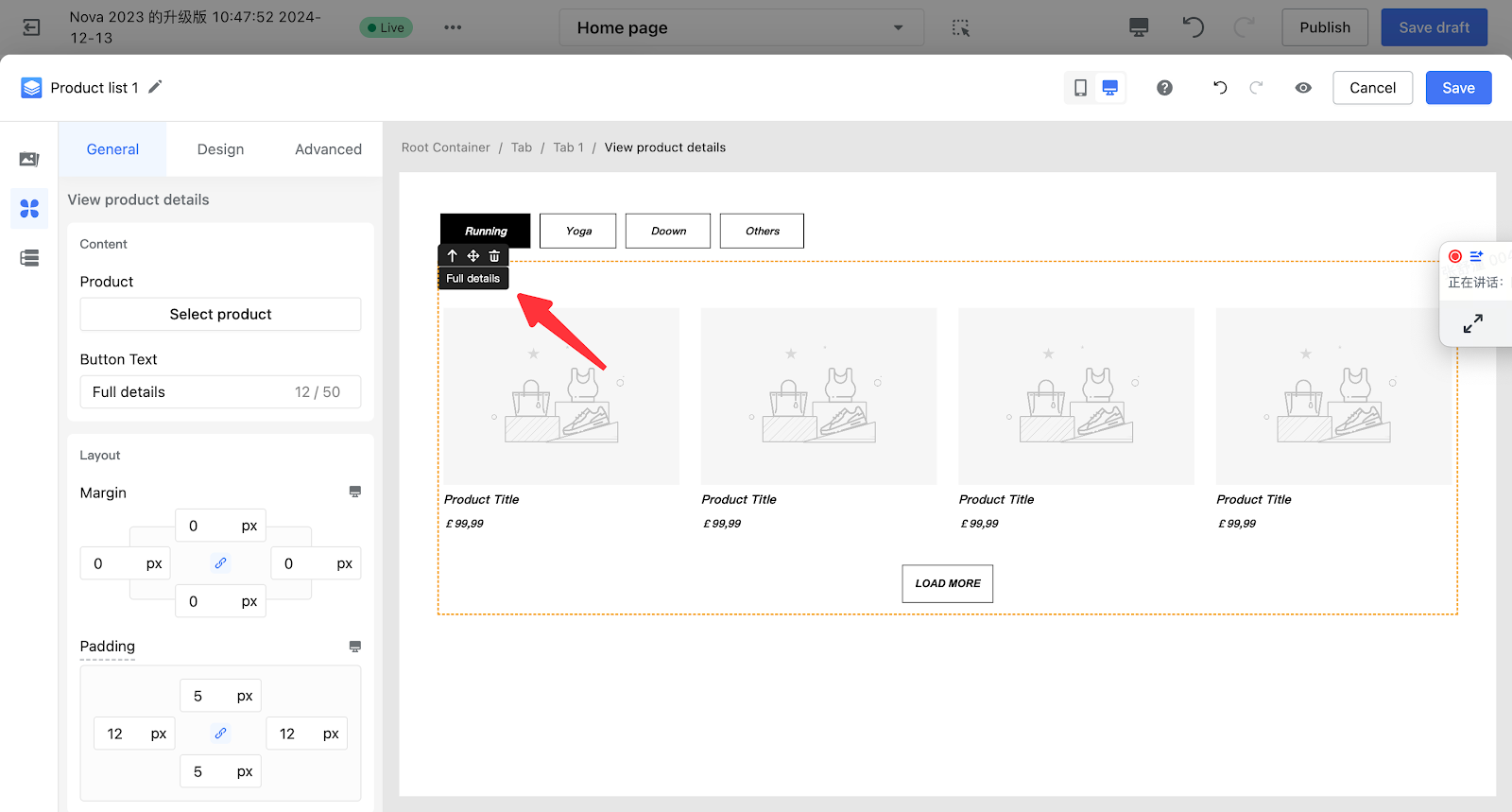The height and width of the screenshot is (812, 1512).
Task: Switch to the Design tab
Action: (220, 149)
